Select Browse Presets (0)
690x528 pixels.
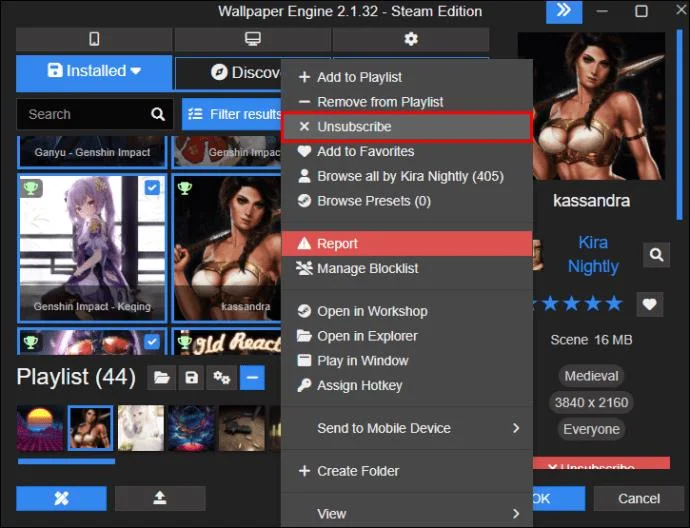coord(407,201)
